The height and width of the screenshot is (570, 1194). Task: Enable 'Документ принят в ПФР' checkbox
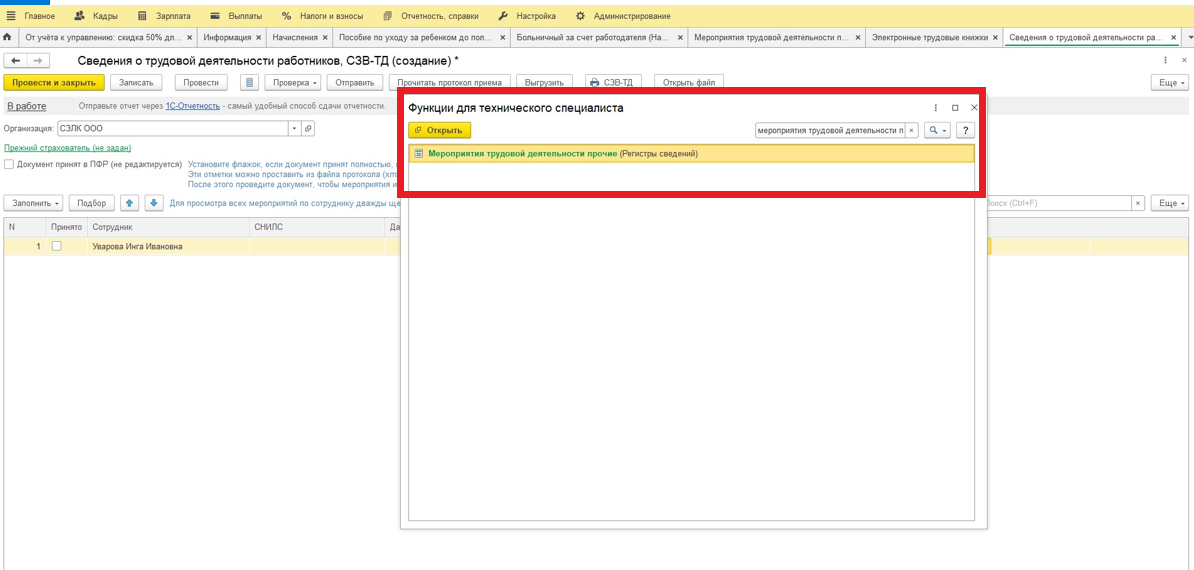tap(9, 164)
